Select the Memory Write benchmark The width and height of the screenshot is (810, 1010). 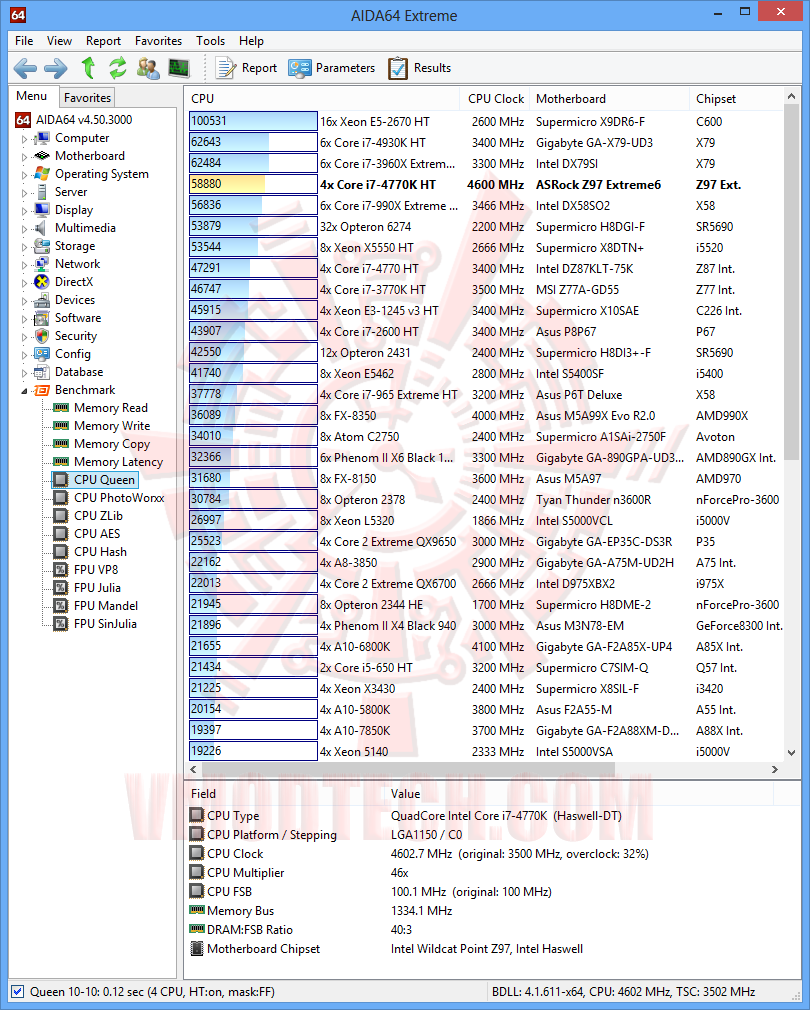pyautogui.click(x=111, y=426)
